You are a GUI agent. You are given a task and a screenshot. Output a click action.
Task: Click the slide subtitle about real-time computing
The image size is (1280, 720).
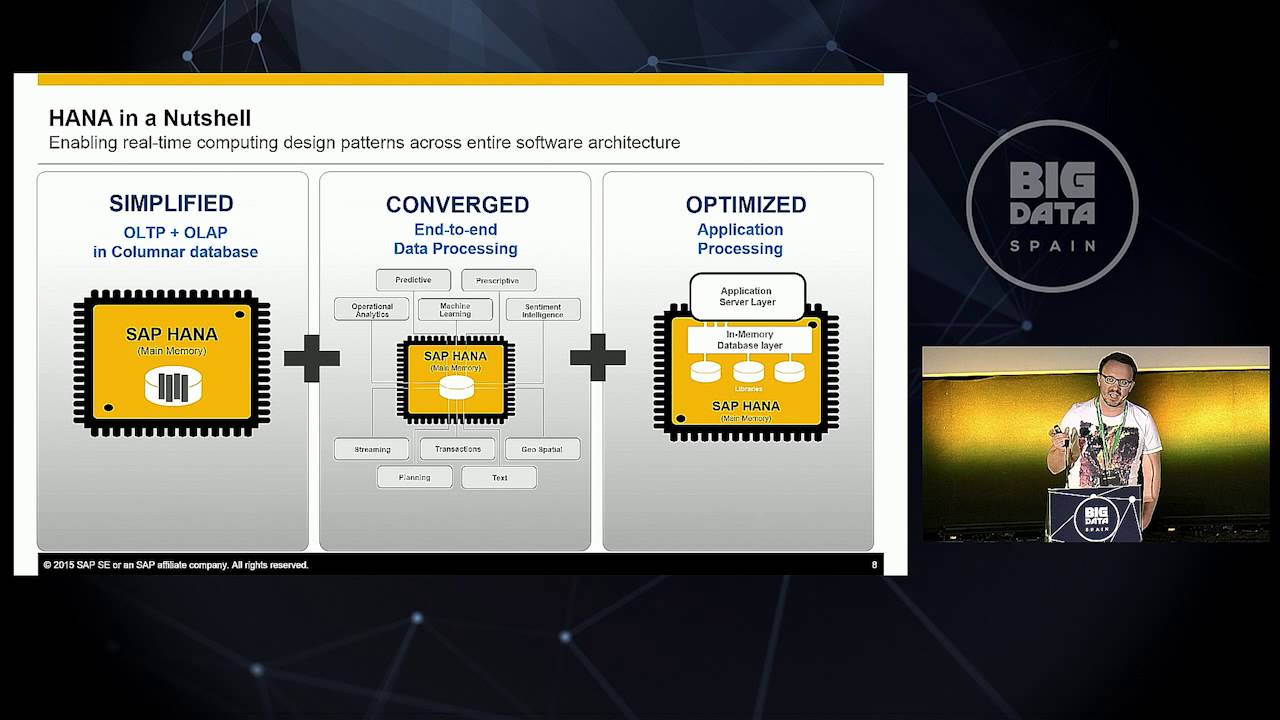point(364,142)
